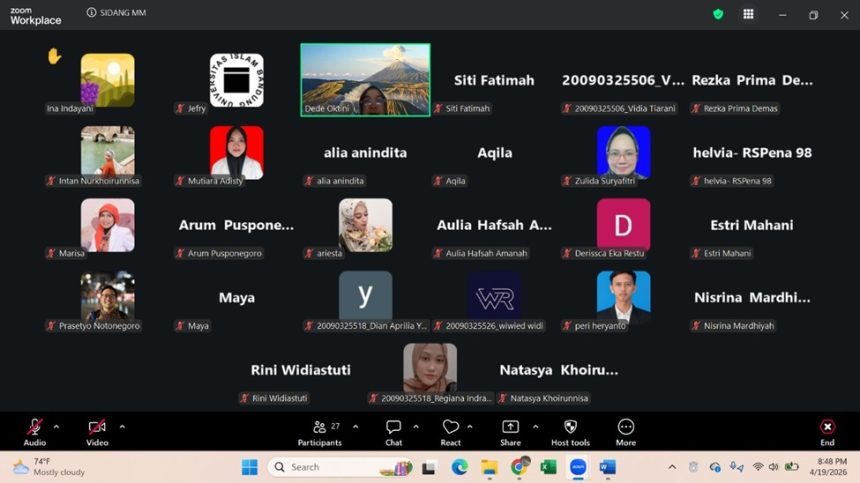Click the Windows taskbar Search box
Screen dimensions: 860x483
point(340,467)
